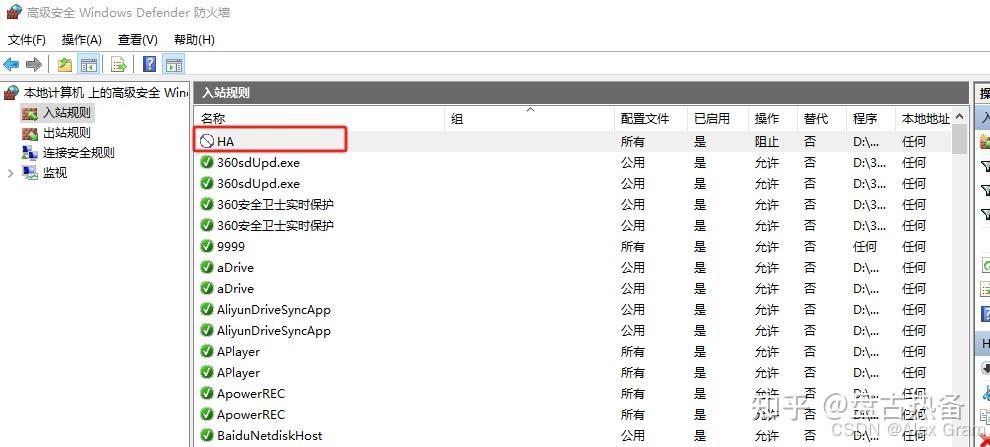Expand the 监视 tree node
The height and width of the screenshot is (447, 990).
[11, 173]
